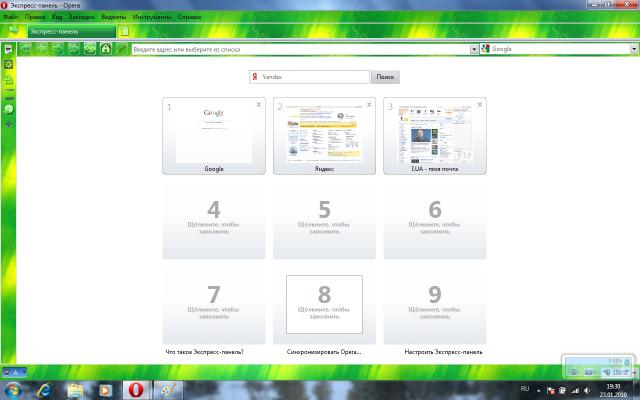Open the tabs menu icon left of tab

13,31
